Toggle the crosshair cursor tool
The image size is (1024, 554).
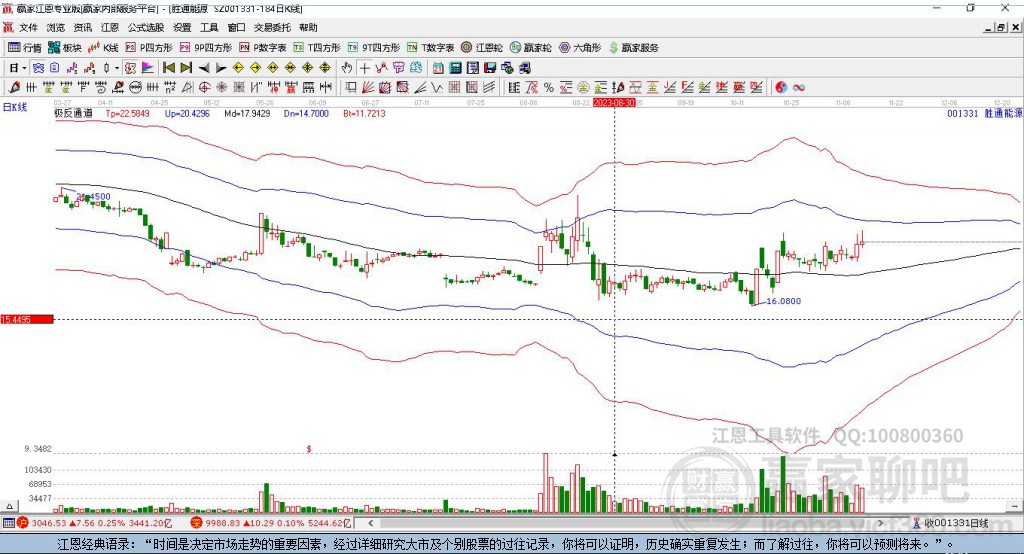pyautogui.click(x=364, y=68)
